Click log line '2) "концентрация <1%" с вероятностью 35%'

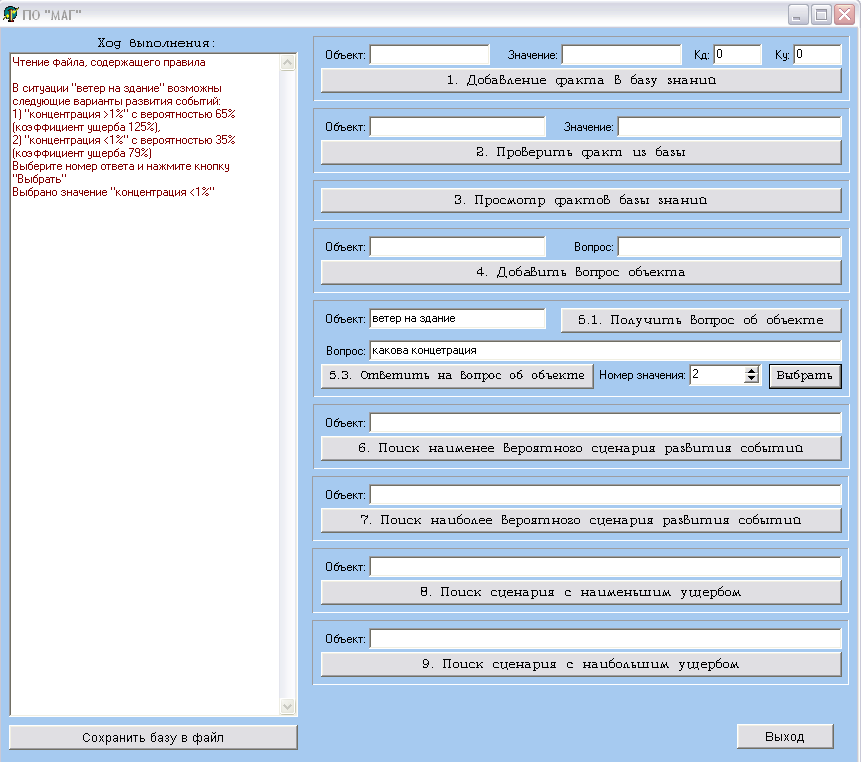tap(124, 141)
